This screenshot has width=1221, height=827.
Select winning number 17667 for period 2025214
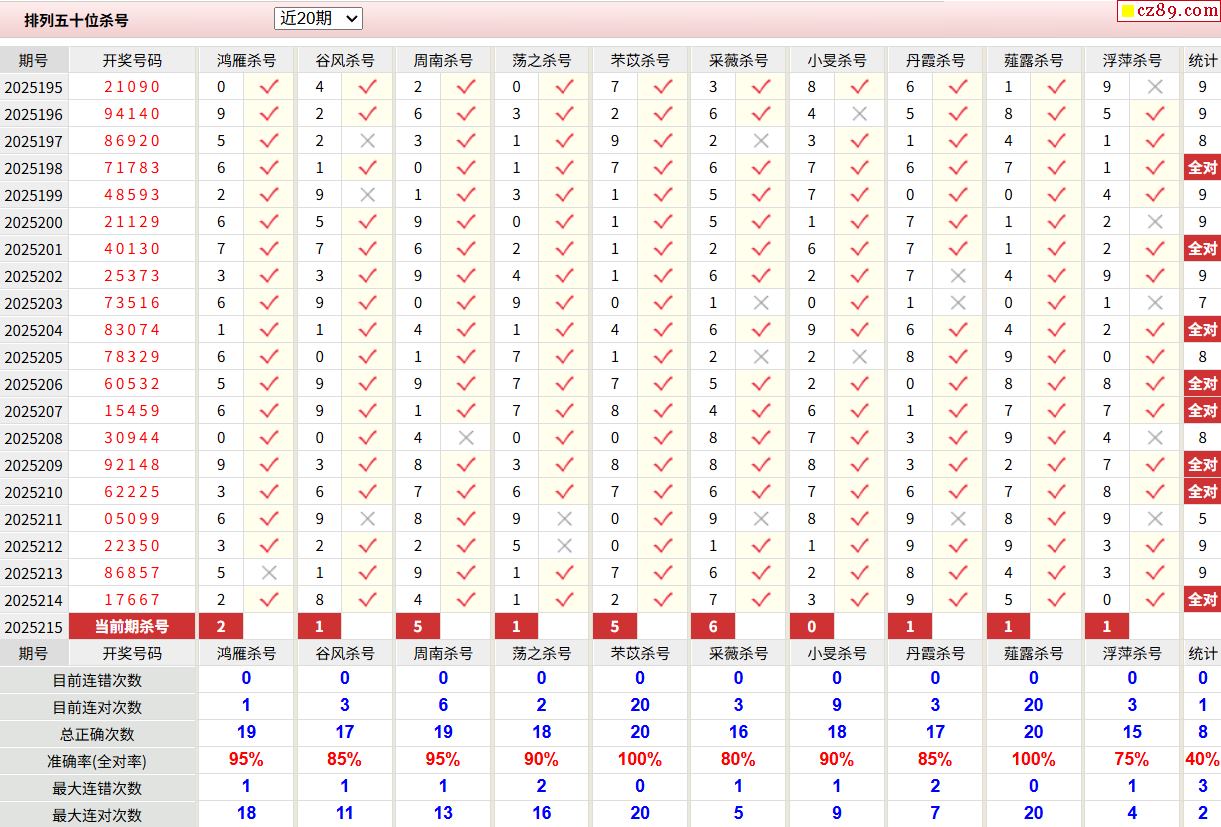[x=132, y=600]
